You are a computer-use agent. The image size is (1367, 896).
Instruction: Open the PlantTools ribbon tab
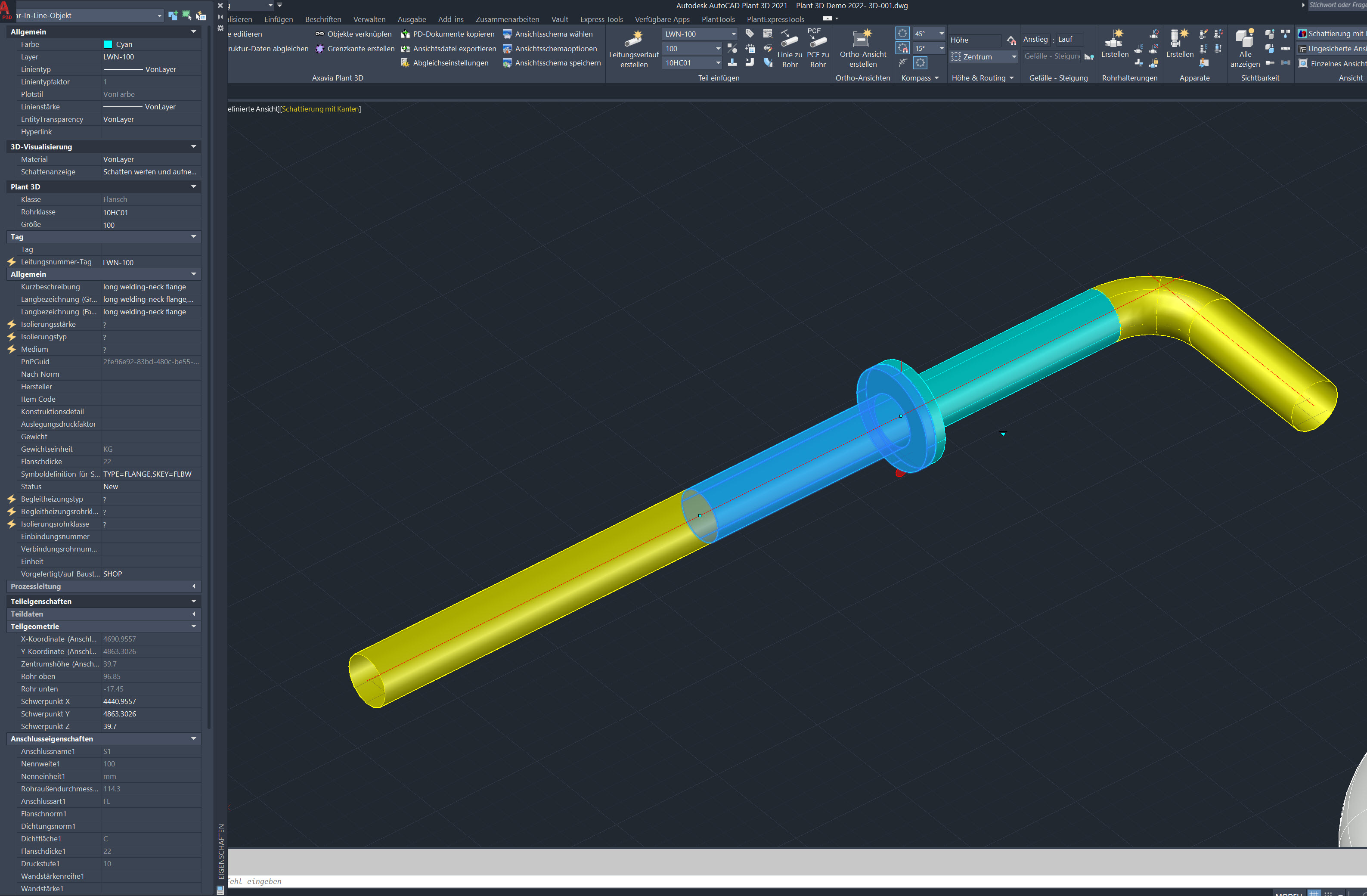[718, 19]
